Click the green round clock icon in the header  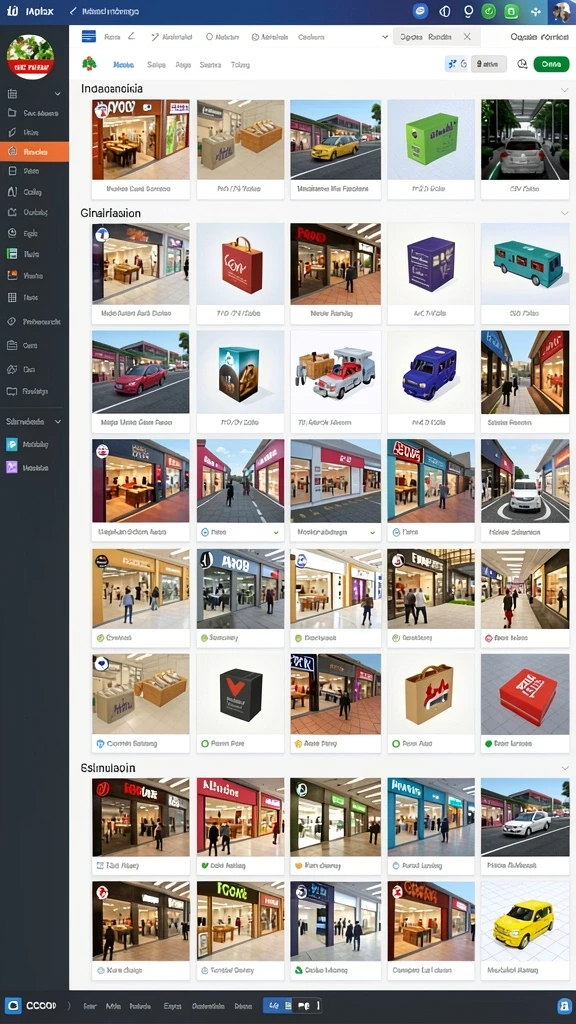488,11
